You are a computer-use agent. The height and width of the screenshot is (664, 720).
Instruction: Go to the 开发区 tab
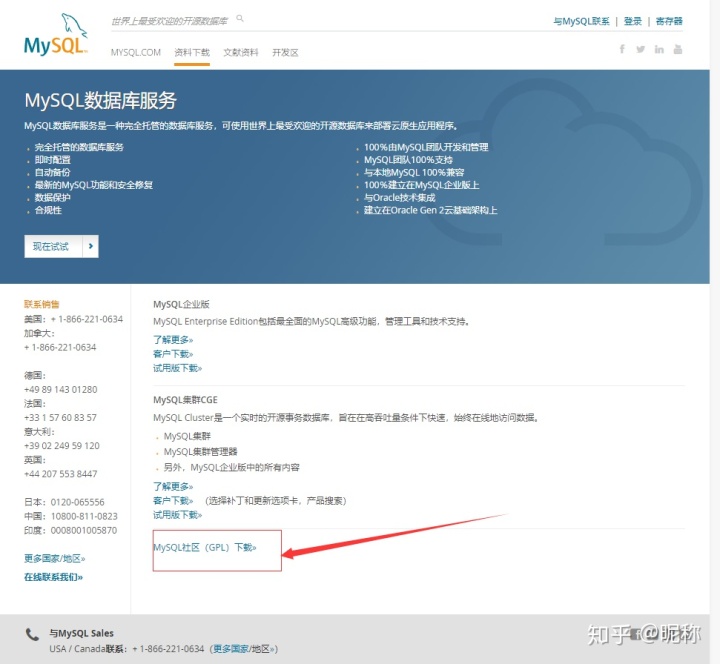point(285,52)
